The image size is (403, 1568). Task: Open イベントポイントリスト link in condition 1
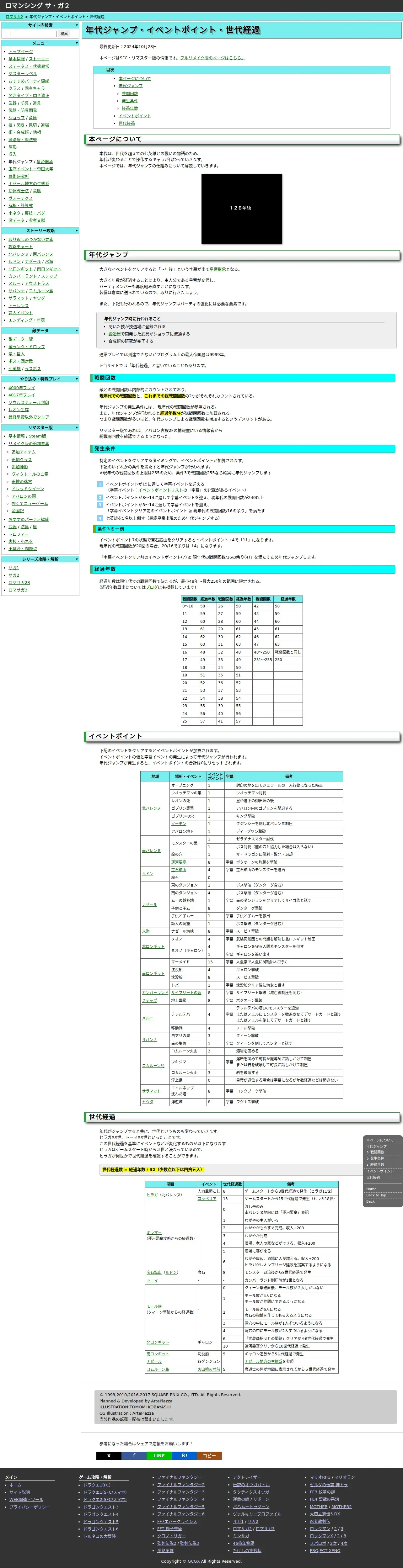click(x=161, y=490)
